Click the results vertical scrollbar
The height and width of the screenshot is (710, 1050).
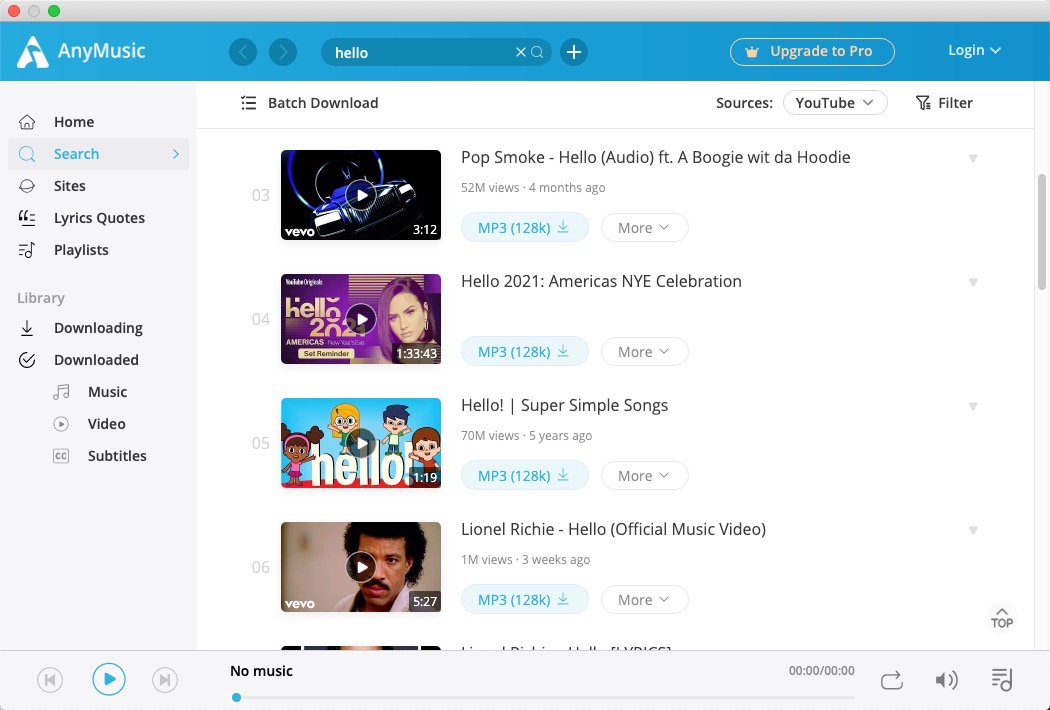pyautogui.click(x=1041, y=232)
